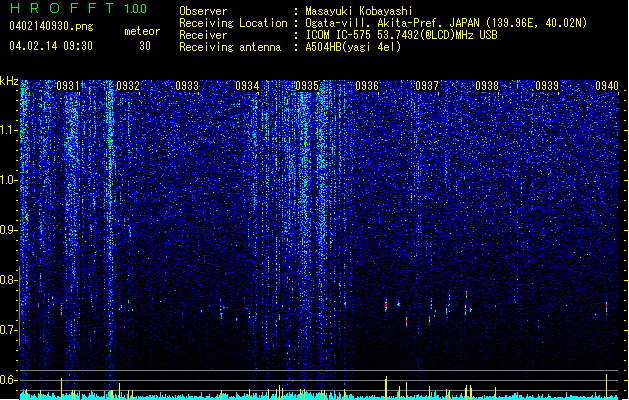The width and height of the screenshot is (629, 400).
Task: Click the version number 1.0.0
Action: (x=135, y=8)
